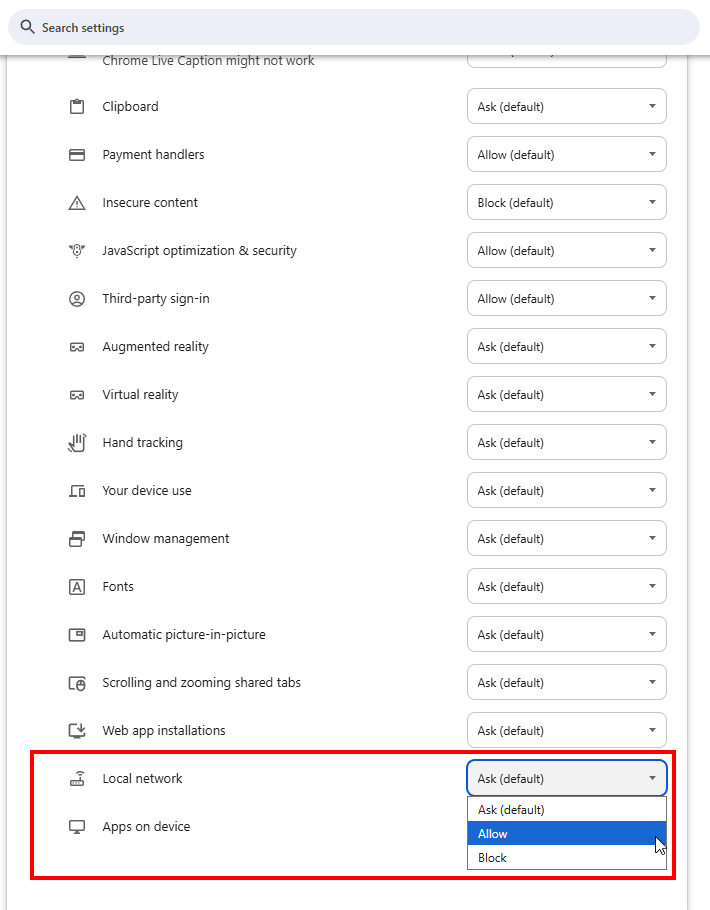Click the Web app installations download icon
Viewport: 710px width, 910px height.
[77, 730]
